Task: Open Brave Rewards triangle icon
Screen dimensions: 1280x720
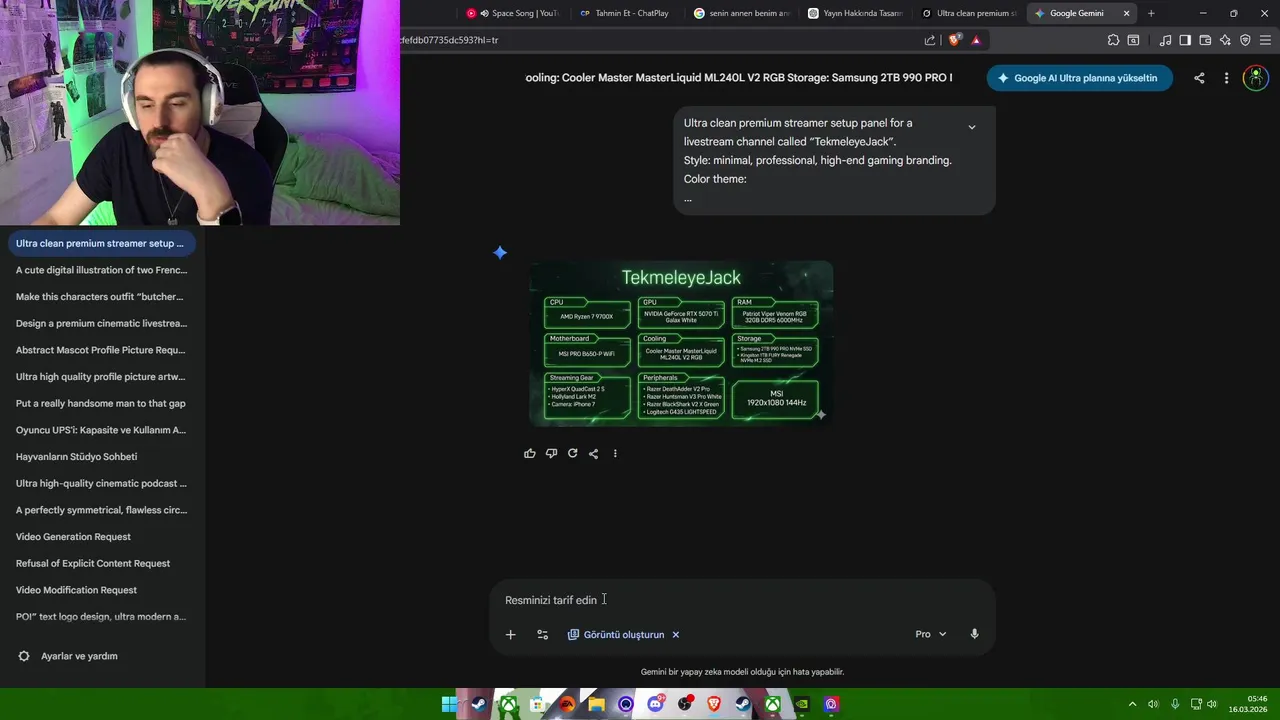Action: (976, 40)
